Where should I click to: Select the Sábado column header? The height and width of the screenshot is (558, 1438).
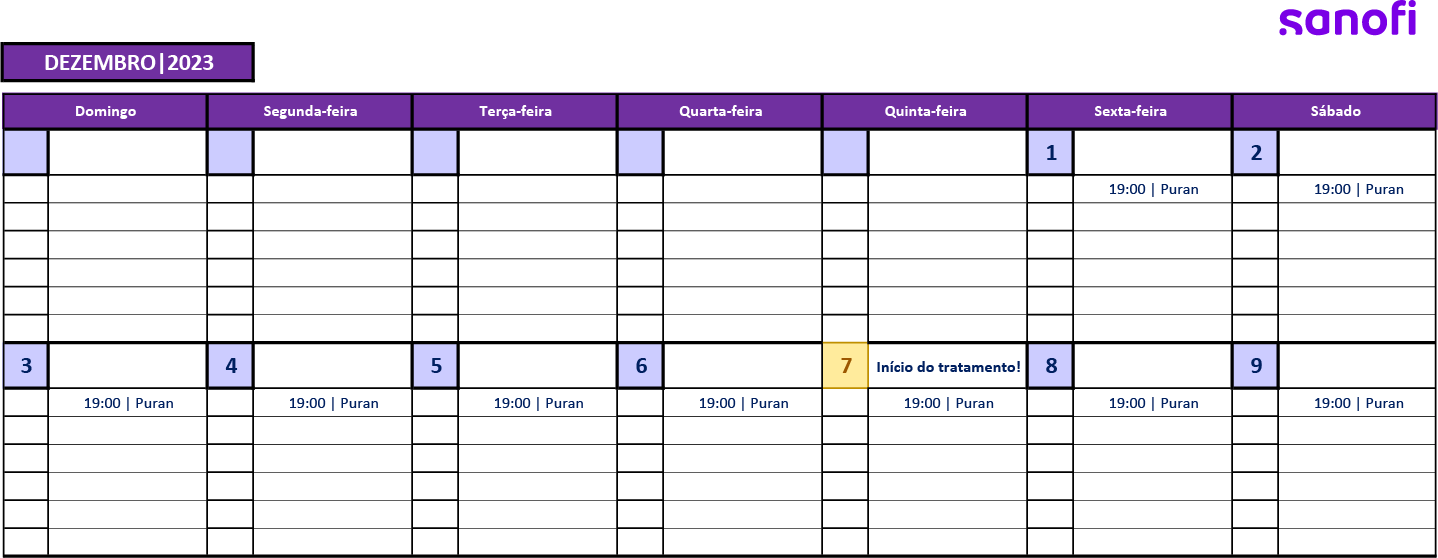(x=1335, y=111)
